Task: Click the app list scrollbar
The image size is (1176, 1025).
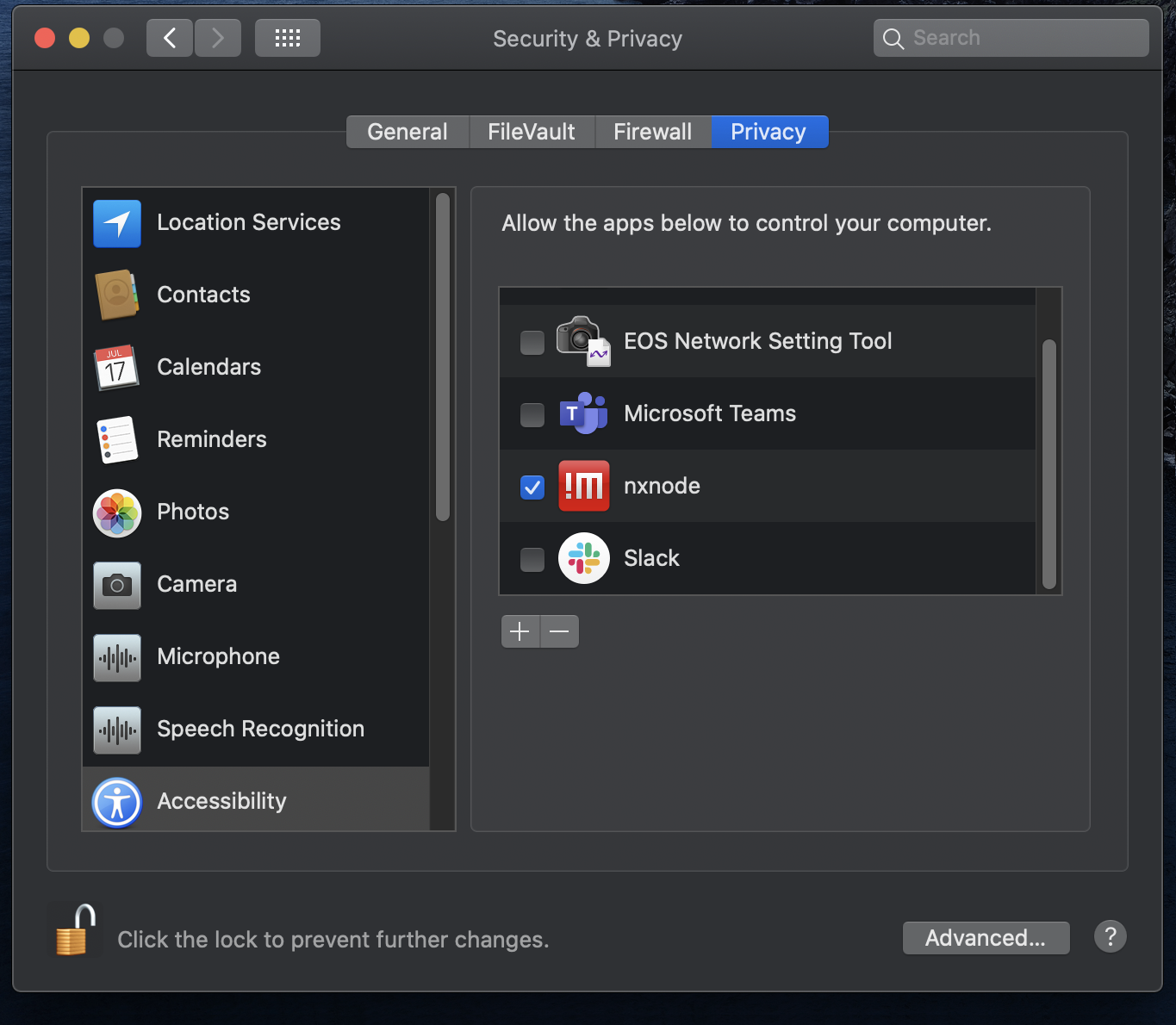Action: coord(1048,463)
